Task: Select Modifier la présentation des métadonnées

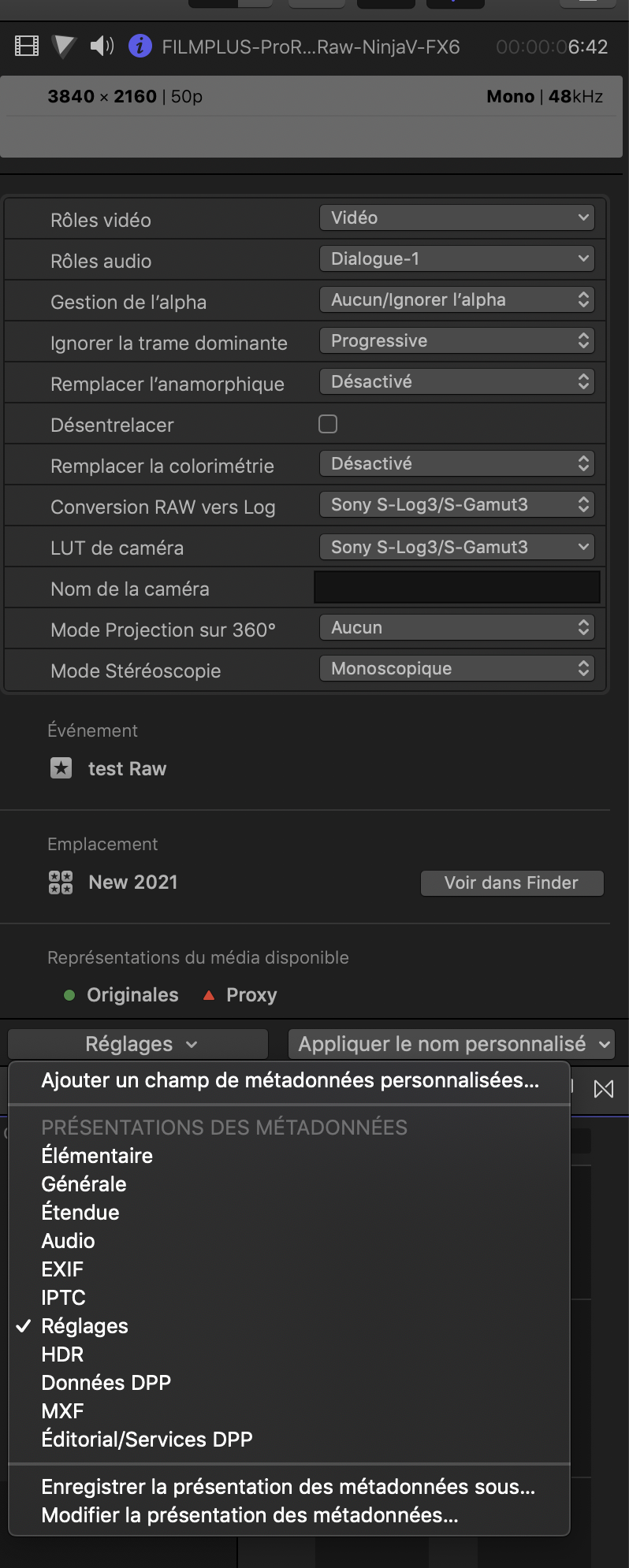Action: [x=250, y=1515]
